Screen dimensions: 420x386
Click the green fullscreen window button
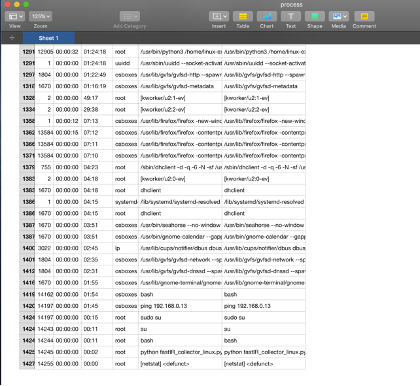pos(26,4)
